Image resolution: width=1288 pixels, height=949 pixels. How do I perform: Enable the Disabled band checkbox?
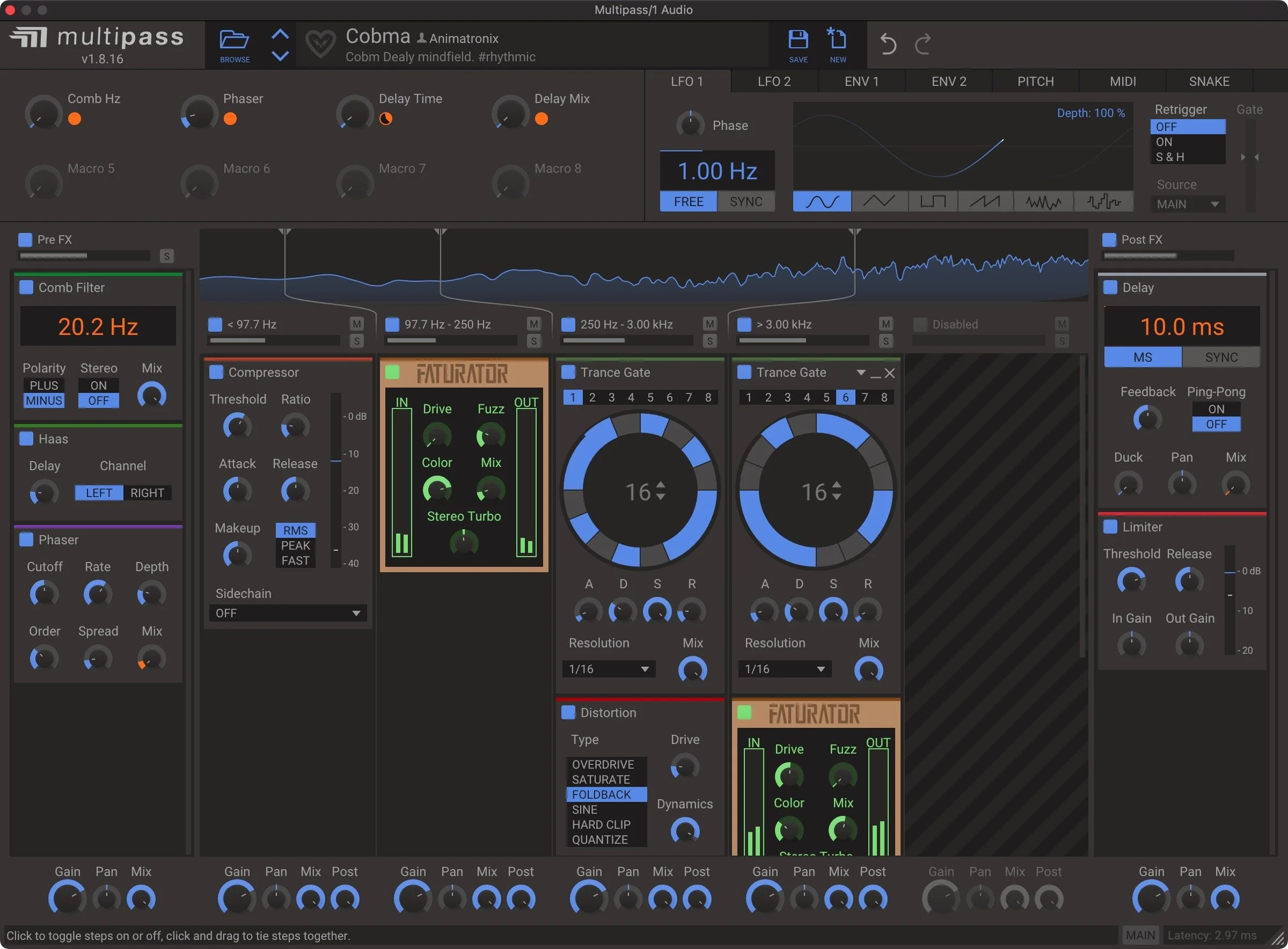(x=920, y=325)
